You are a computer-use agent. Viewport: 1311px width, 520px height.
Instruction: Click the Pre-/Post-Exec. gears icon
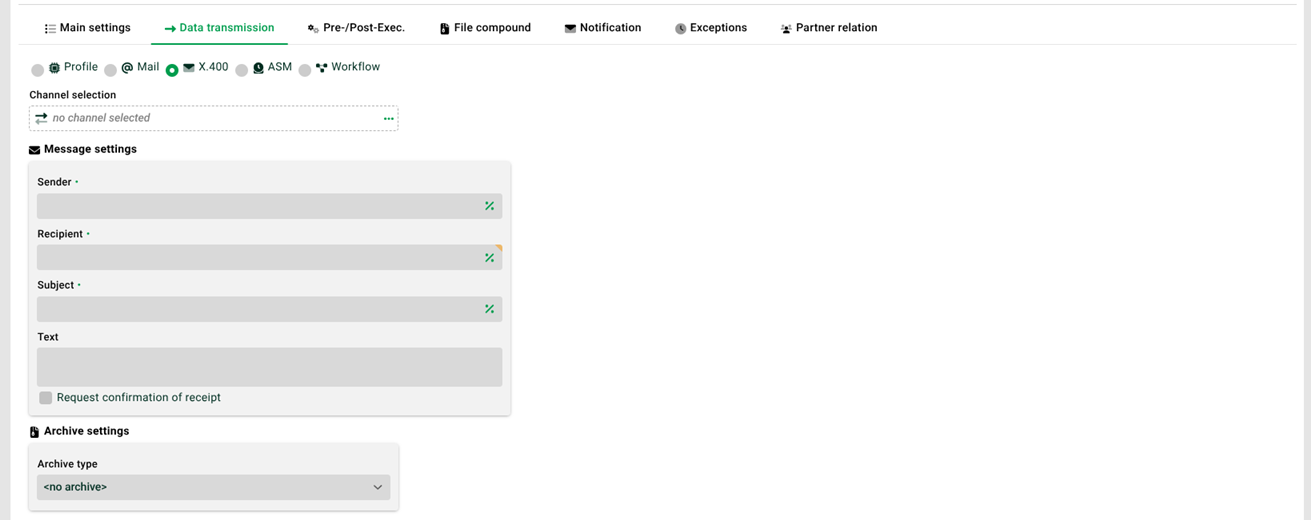pos(313,29)
